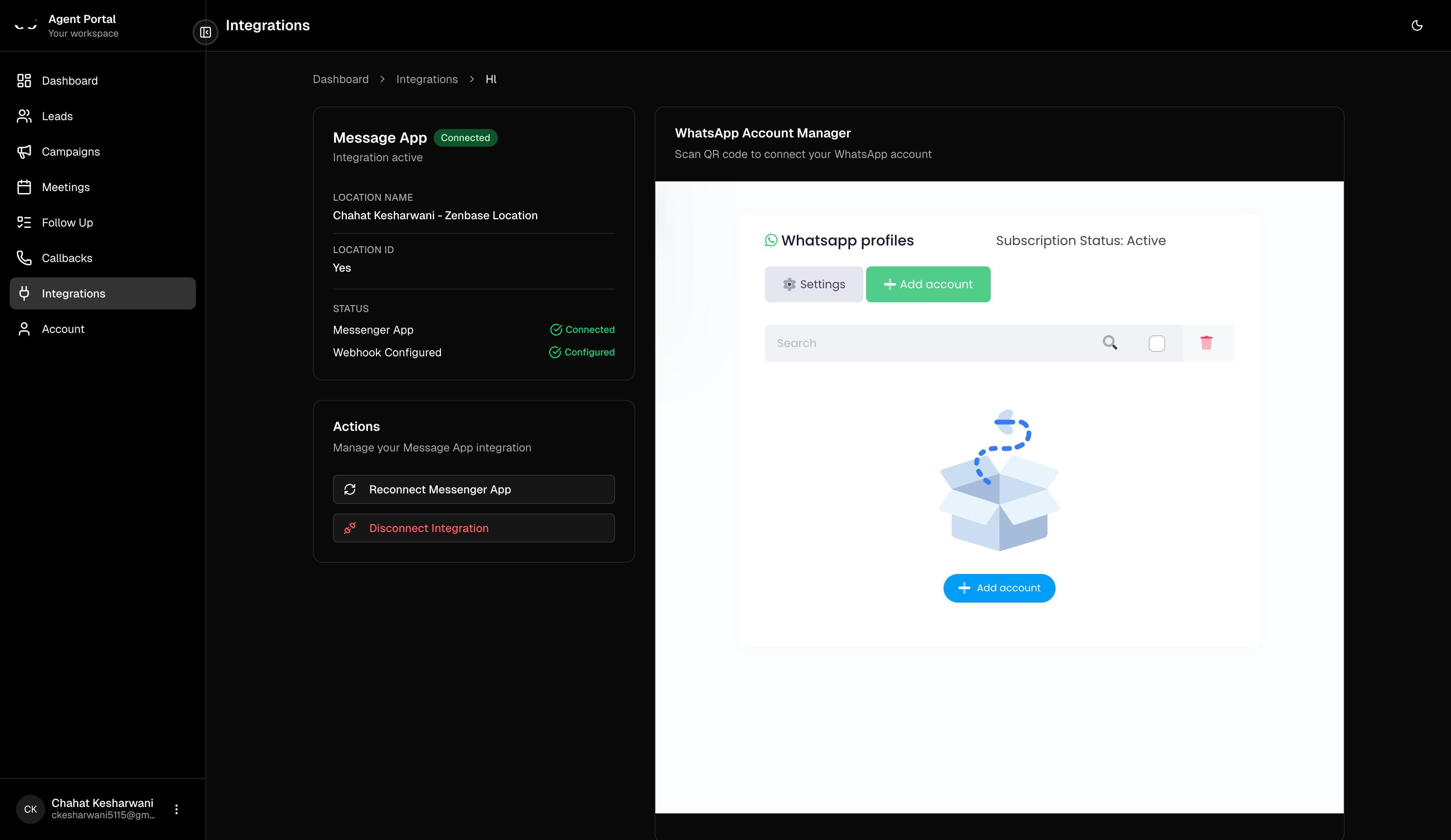
Task: Click the green Add account button
Action: (927, 284)
